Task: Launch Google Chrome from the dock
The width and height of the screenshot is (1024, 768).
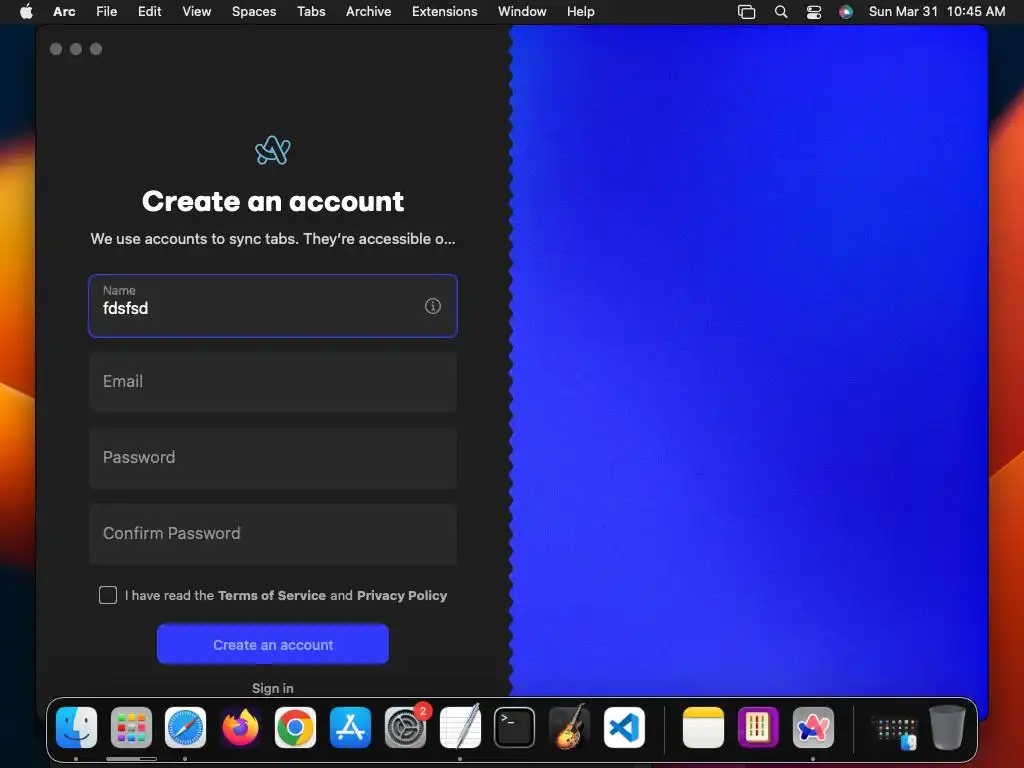Action: point(295,728)
